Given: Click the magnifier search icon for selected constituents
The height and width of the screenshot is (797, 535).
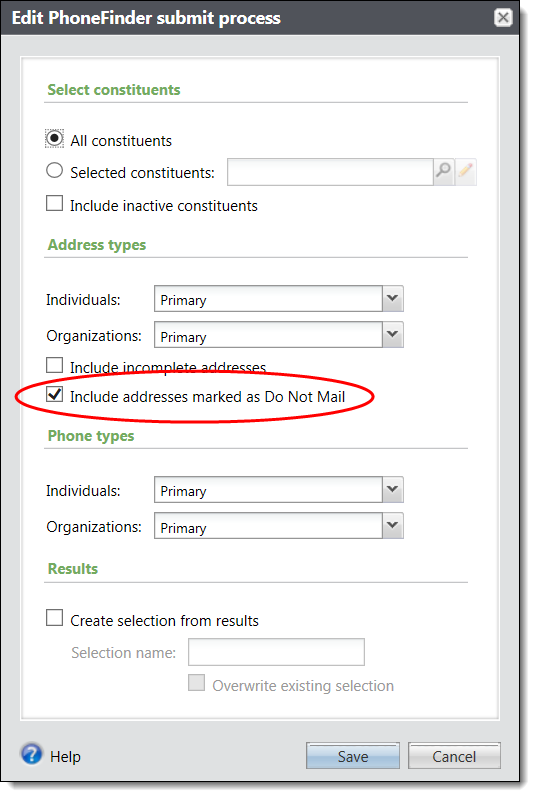Looking at the screenshot, I should click(x=443, y=172).
